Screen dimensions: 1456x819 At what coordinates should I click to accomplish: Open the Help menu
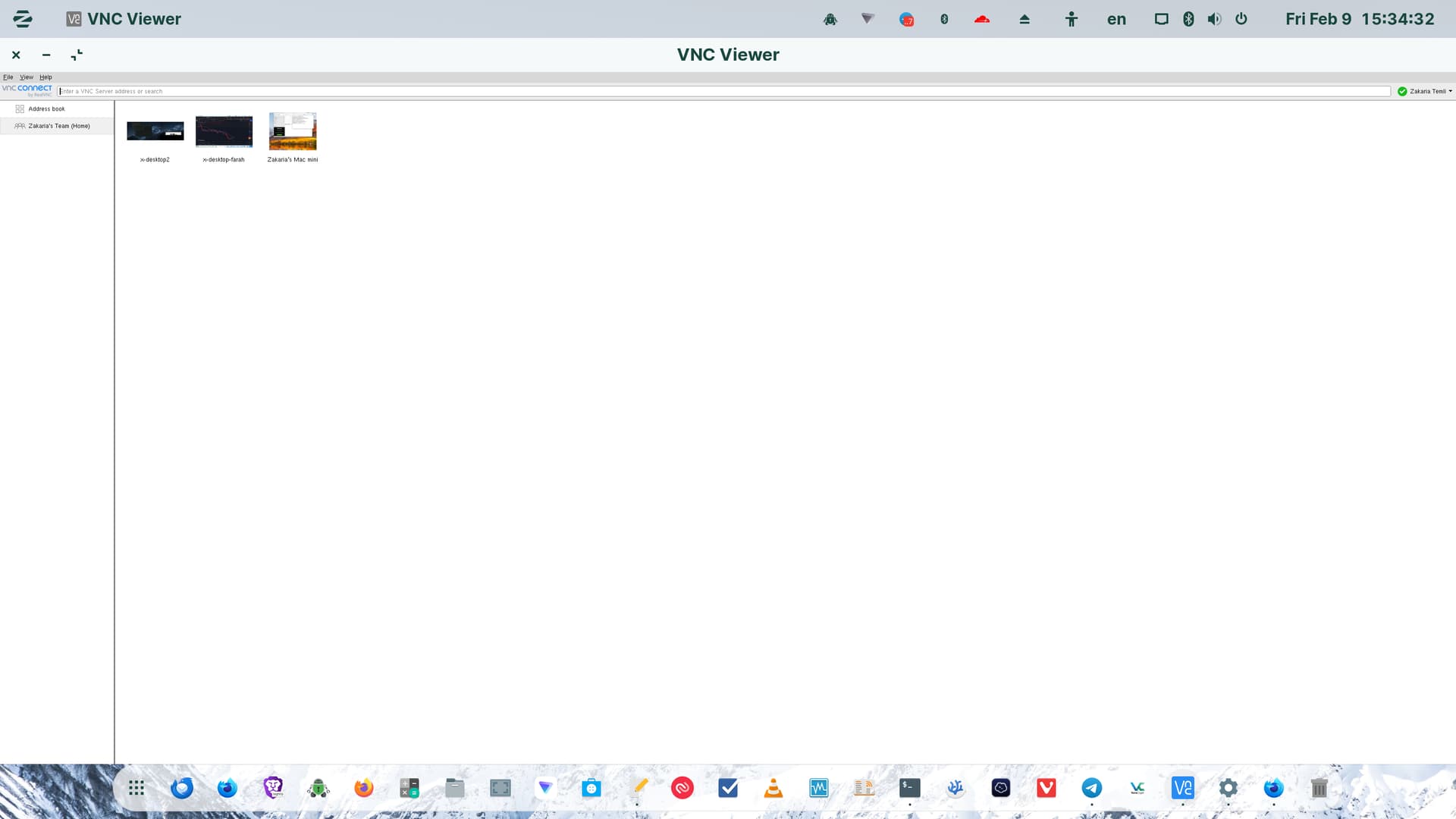pyautogui.click(x=45, y=77)
